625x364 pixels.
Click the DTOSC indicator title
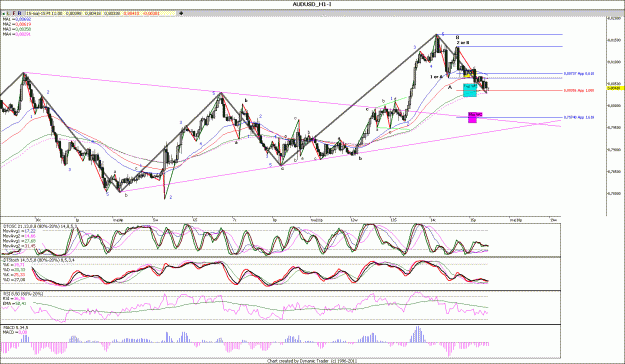coord(40,226)
